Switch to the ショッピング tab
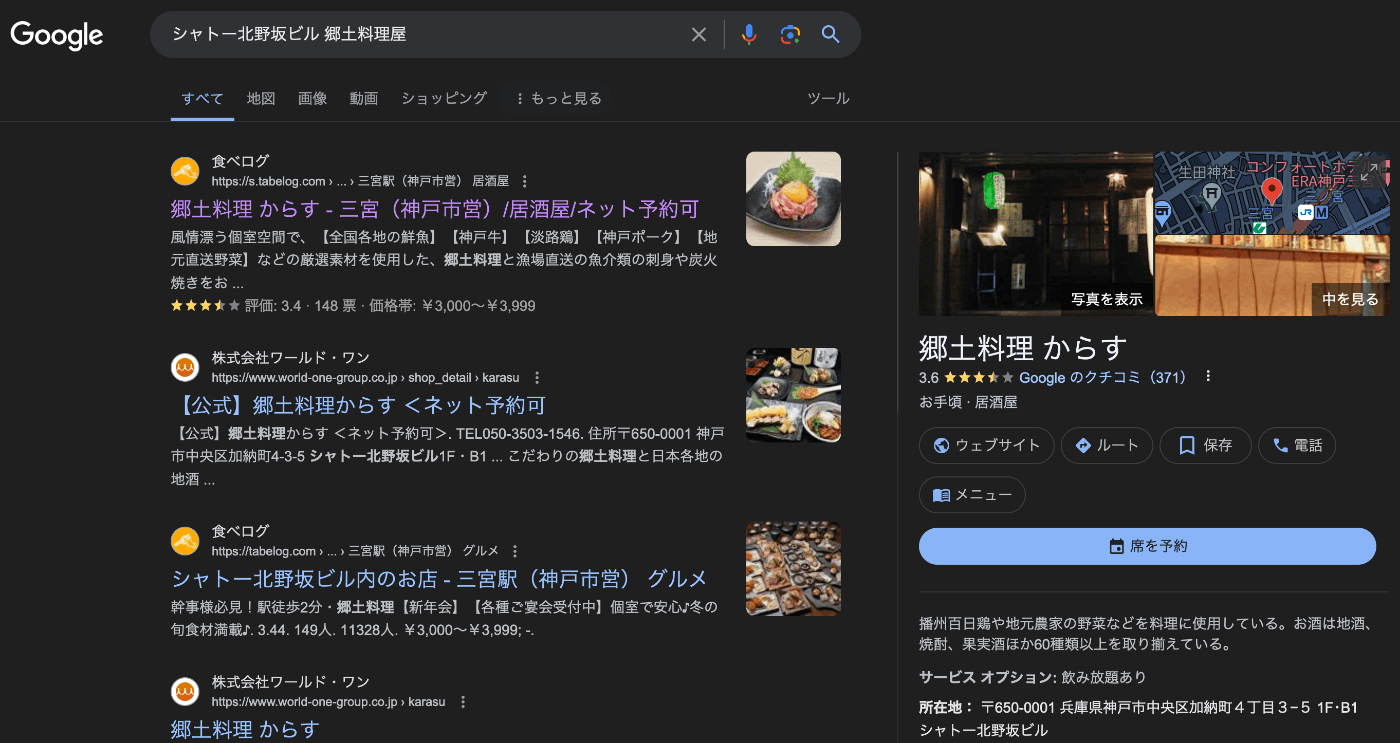1400x743 pixels. pos(444,98)
